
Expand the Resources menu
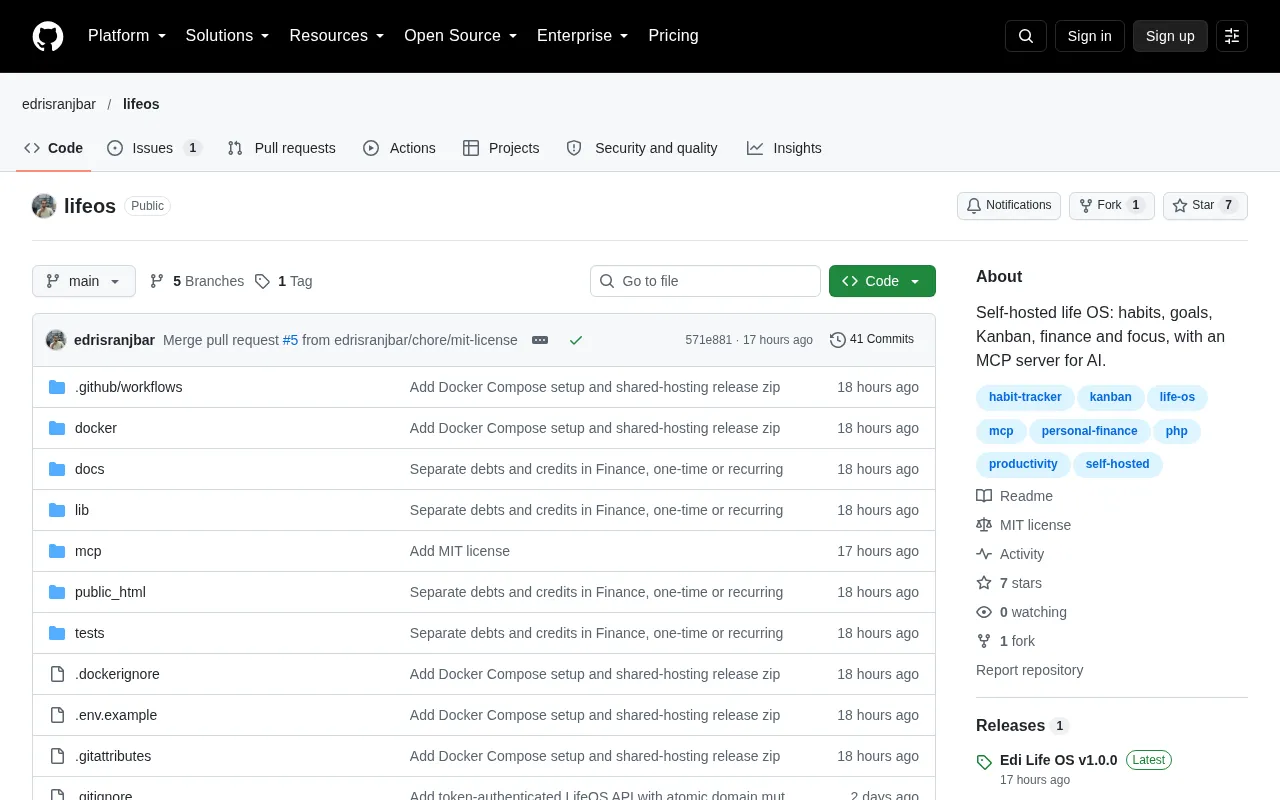[337, 36]
